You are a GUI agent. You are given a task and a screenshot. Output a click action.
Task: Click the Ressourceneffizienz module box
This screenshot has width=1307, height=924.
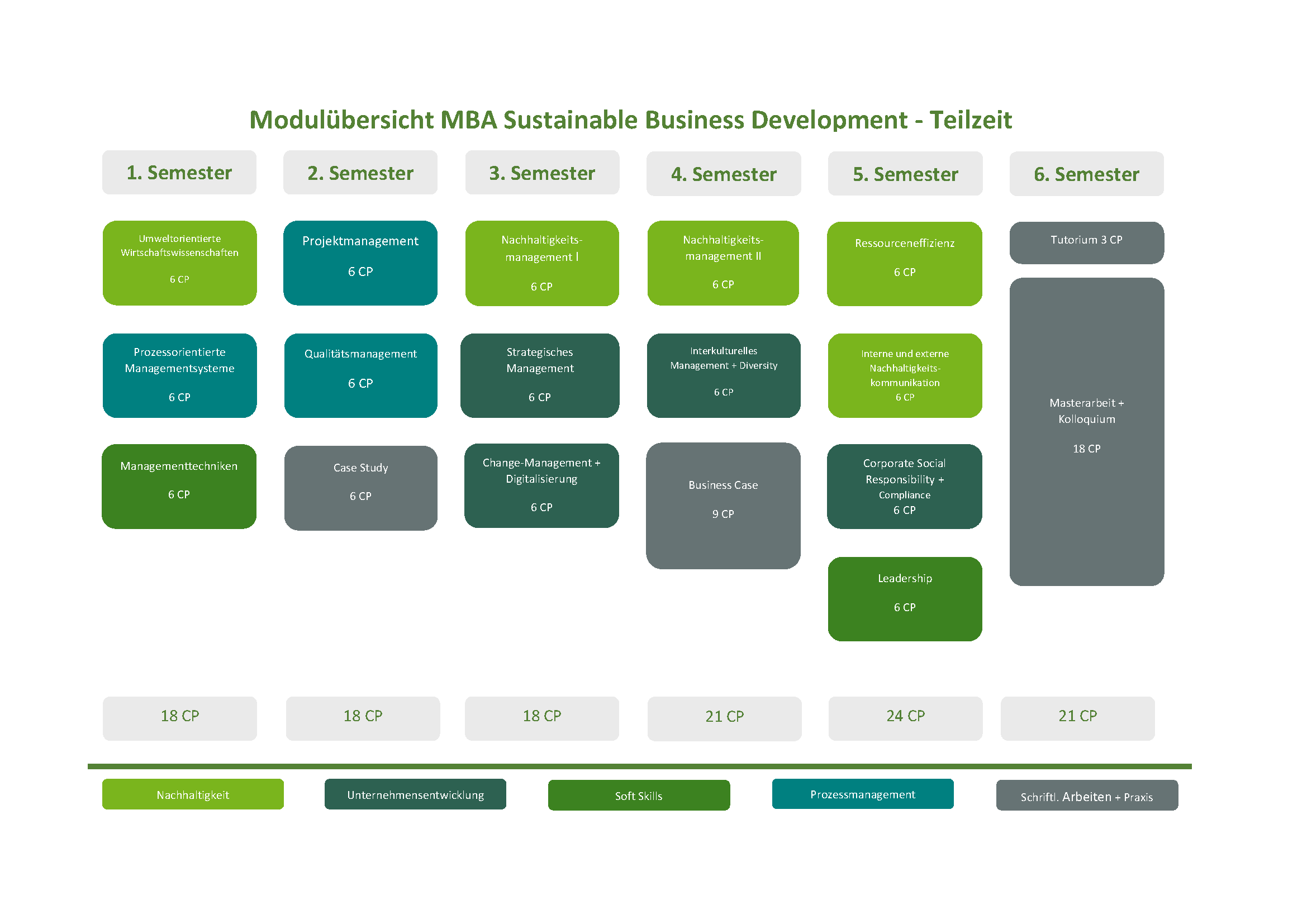[905, 264]
